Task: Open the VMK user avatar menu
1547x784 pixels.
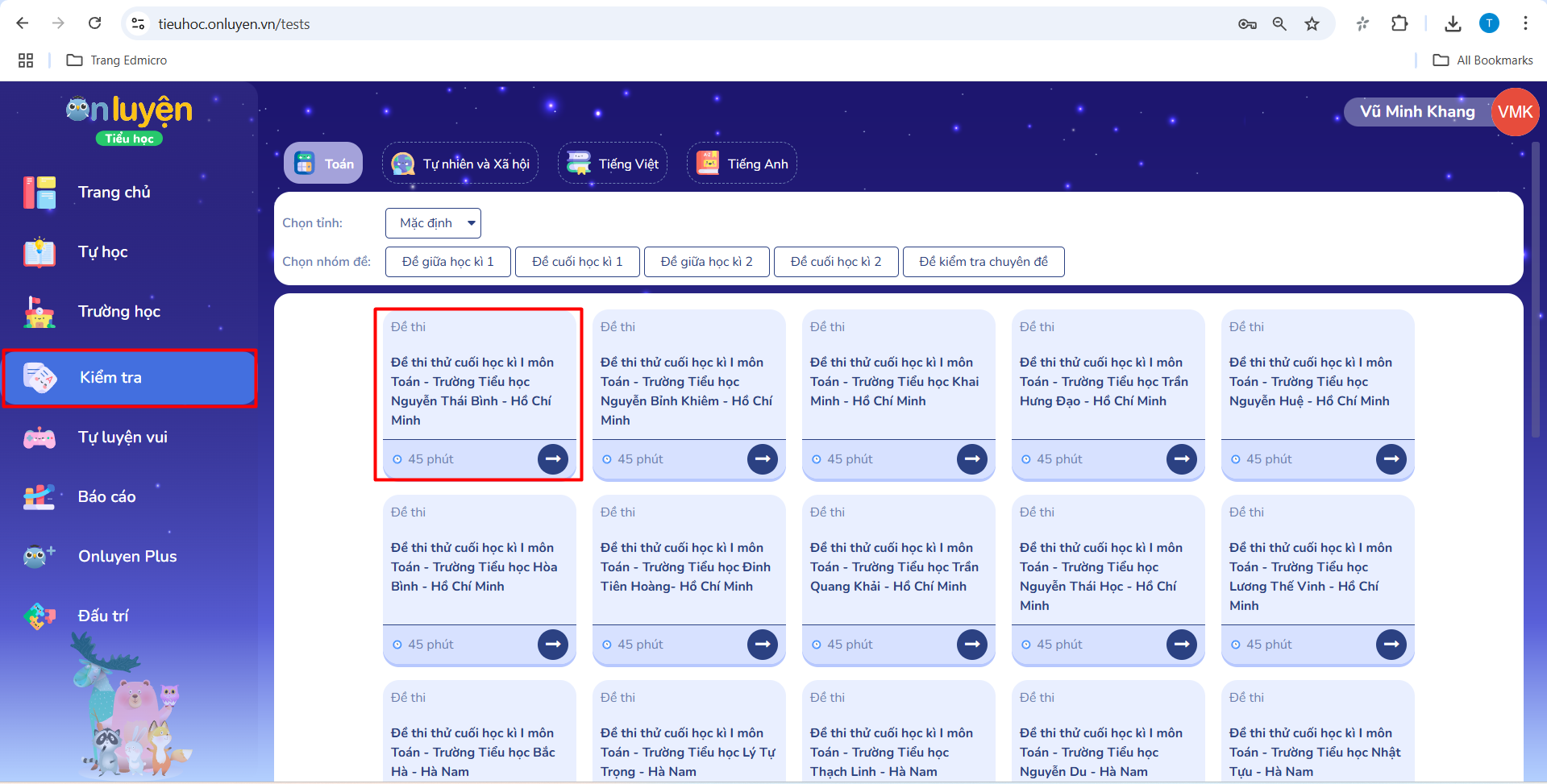Action: [x=1515, y=112]
